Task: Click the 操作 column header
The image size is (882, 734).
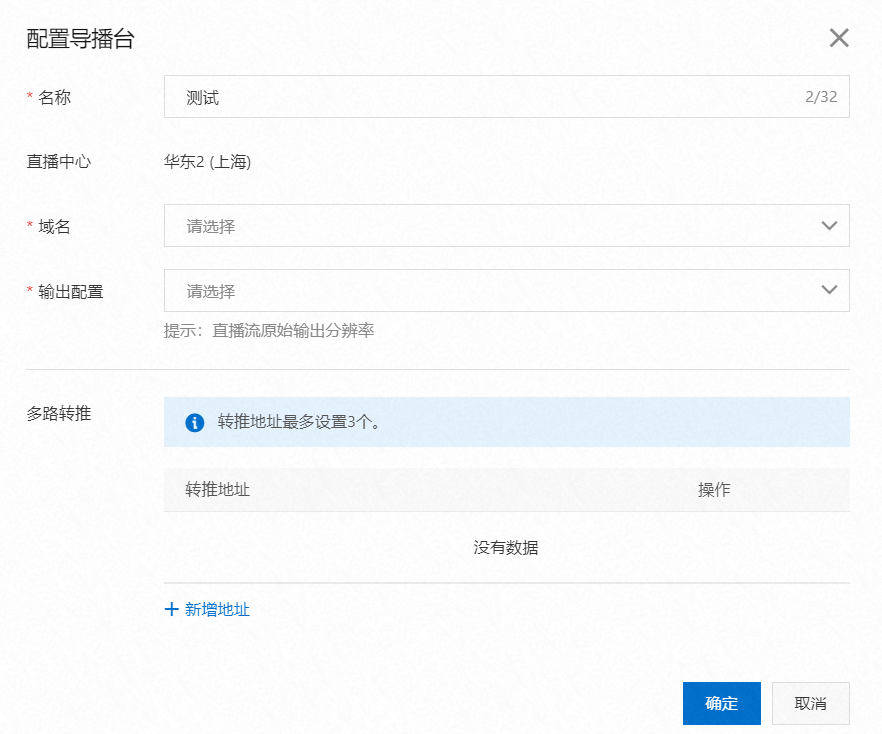Action: pyautogui.click(x=712, y=490)
